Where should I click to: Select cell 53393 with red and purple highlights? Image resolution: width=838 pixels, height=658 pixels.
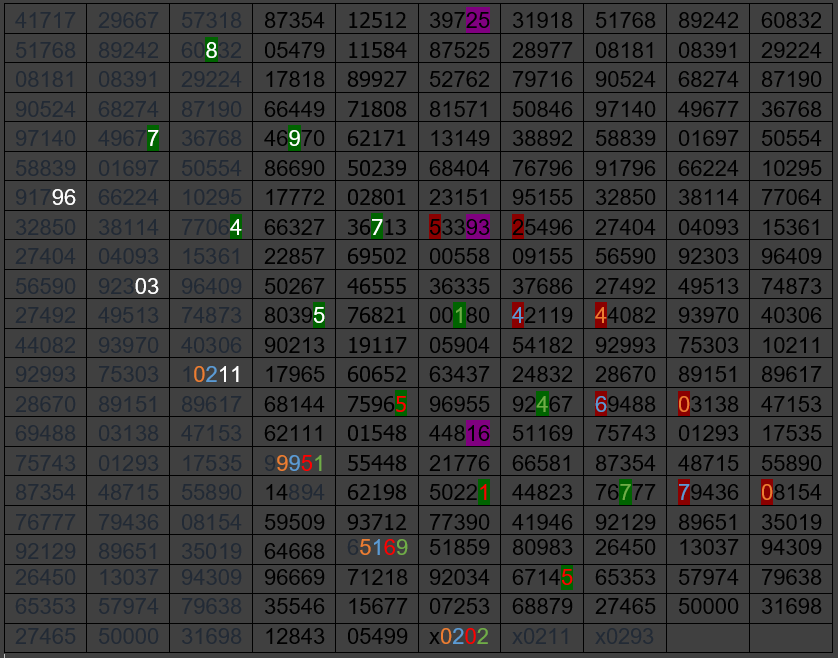(x=458, y=228)
